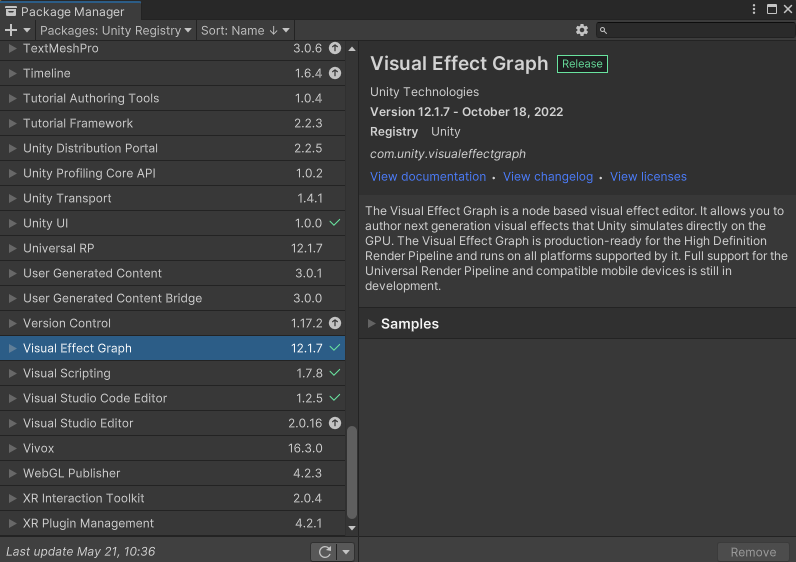Screen dimensions: 796x562
Task: Click the Unity UI installed checkmark
Action: pyautogui.click(x=335, y=222)
